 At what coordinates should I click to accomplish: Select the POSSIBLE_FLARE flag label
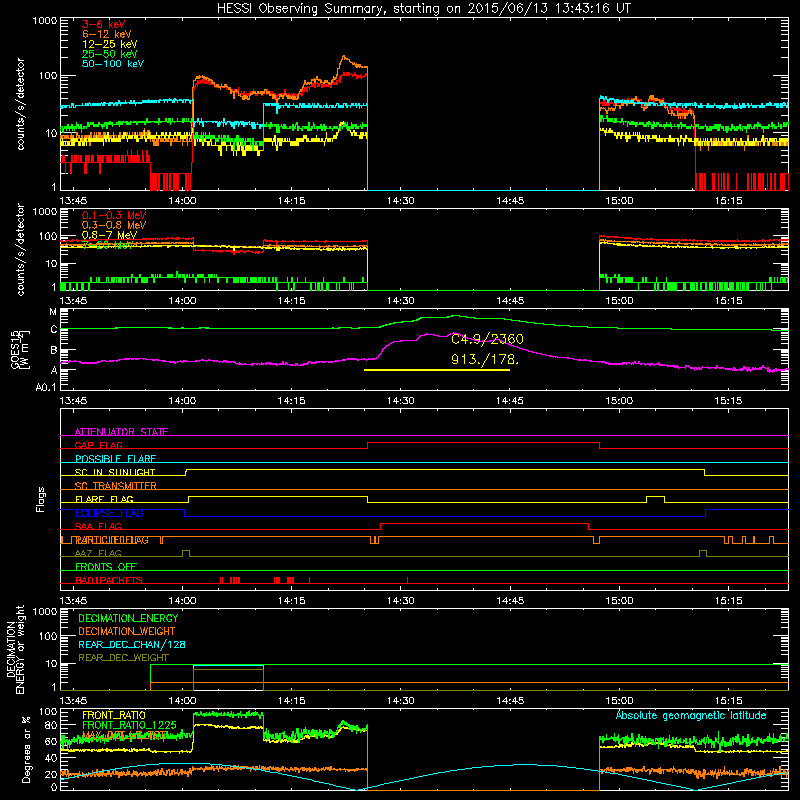tap(115, 459)
